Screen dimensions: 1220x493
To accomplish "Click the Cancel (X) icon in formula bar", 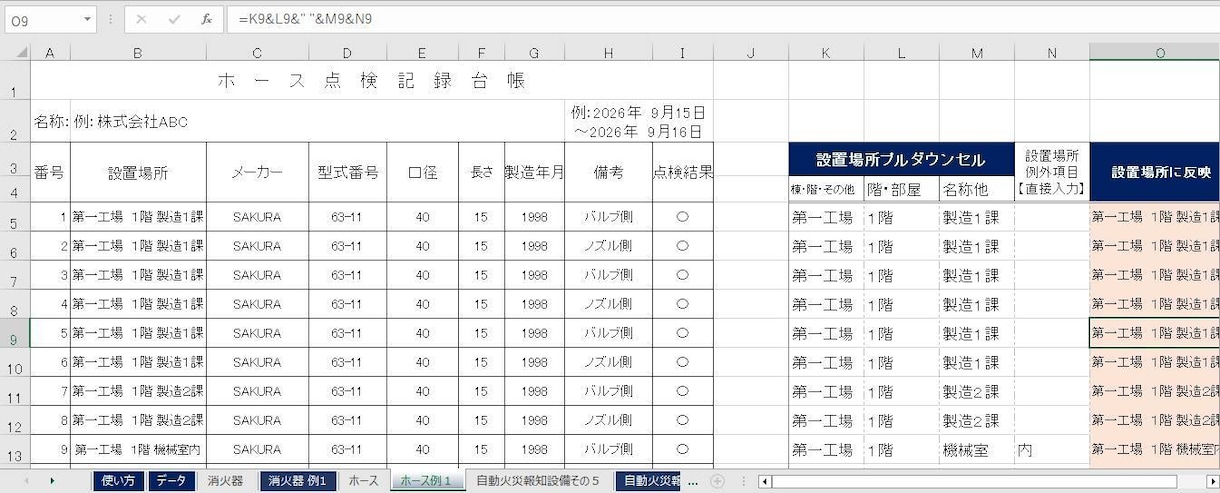I will [x=141, y=18].
